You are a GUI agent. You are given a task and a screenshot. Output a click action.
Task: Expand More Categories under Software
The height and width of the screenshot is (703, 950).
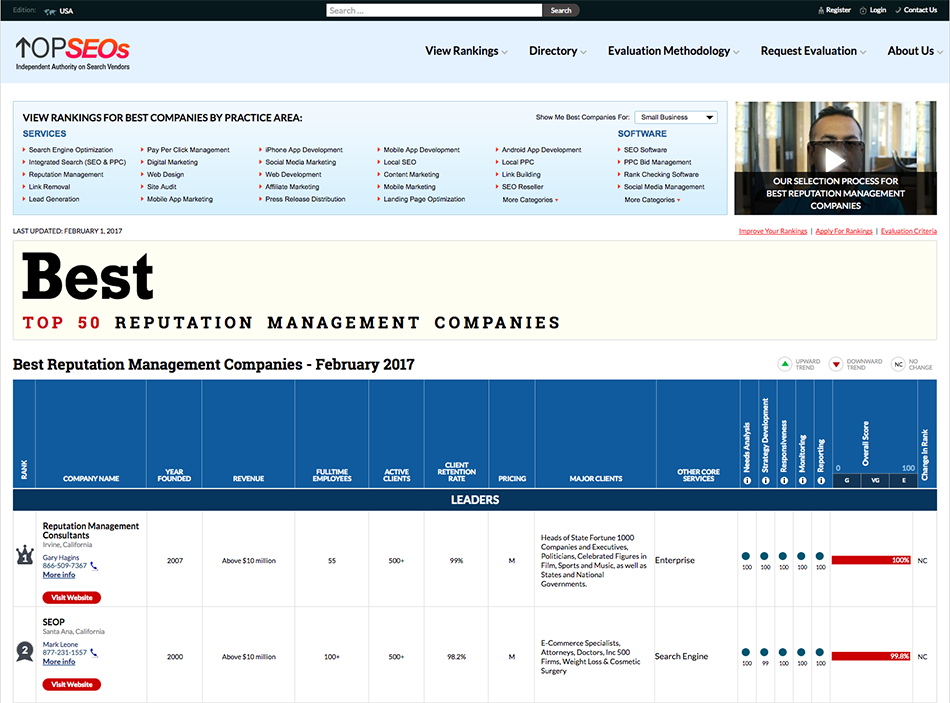click(651, 200)
